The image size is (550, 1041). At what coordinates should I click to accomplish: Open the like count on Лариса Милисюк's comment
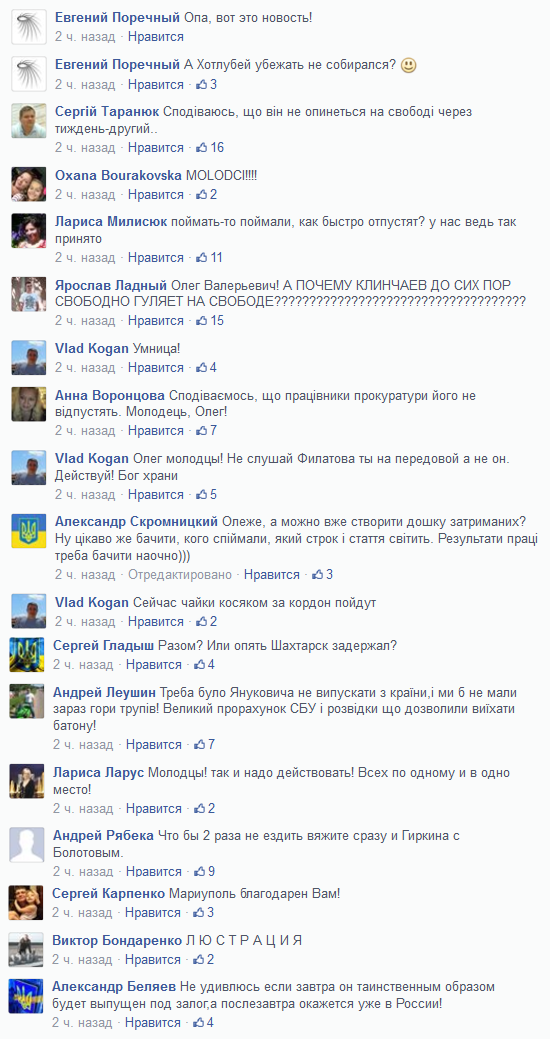[x=209, y=258]
